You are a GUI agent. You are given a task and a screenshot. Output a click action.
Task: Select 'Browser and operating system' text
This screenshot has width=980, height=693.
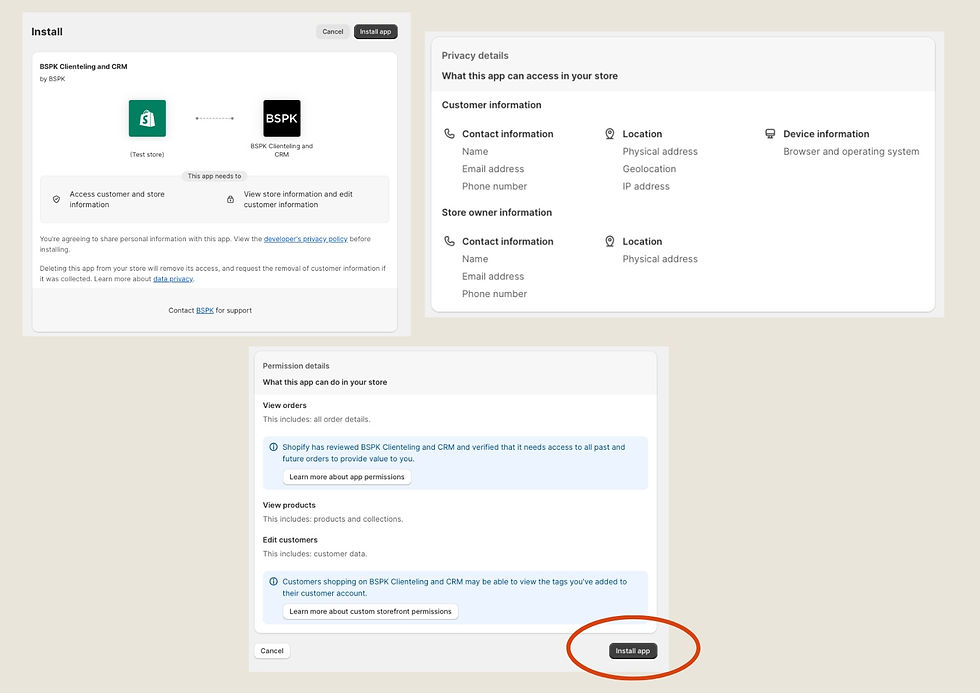pos(851,151)
